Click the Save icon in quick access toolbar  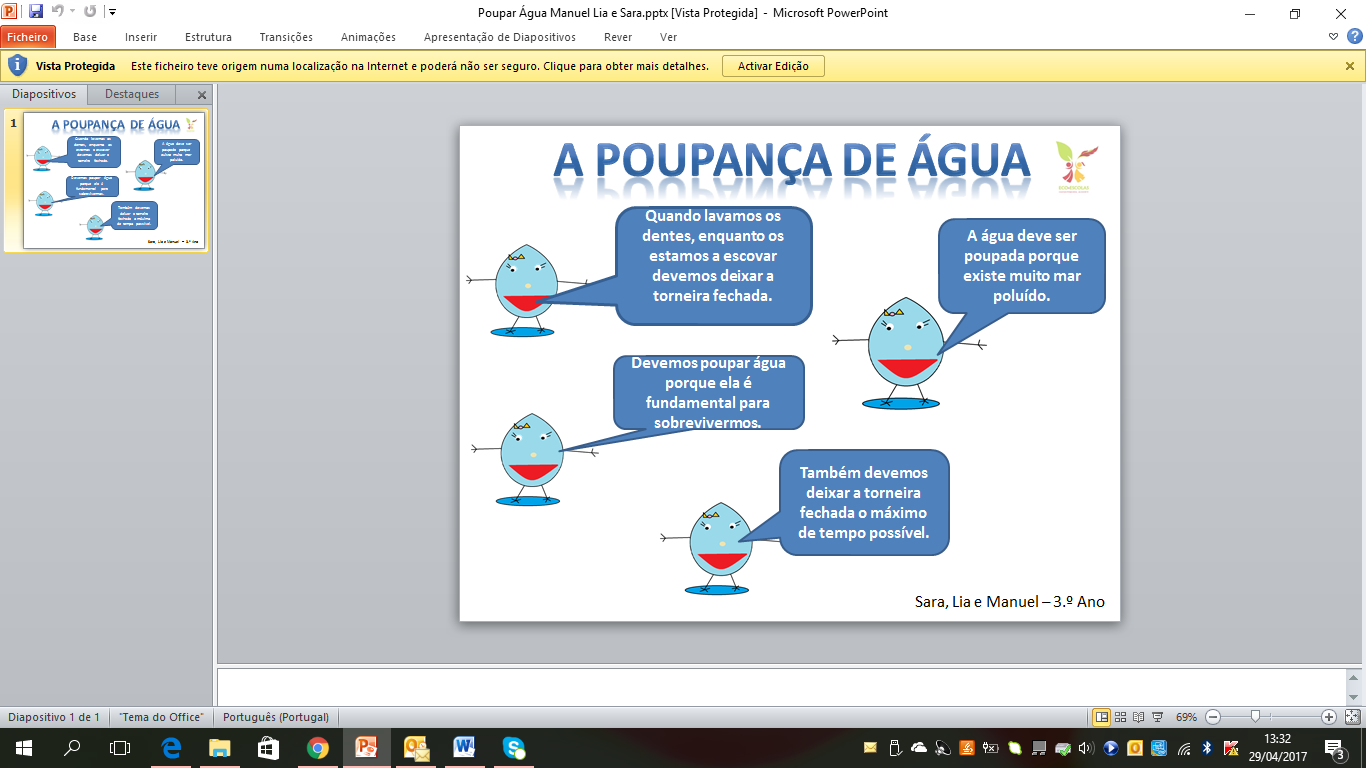(36, 12)
